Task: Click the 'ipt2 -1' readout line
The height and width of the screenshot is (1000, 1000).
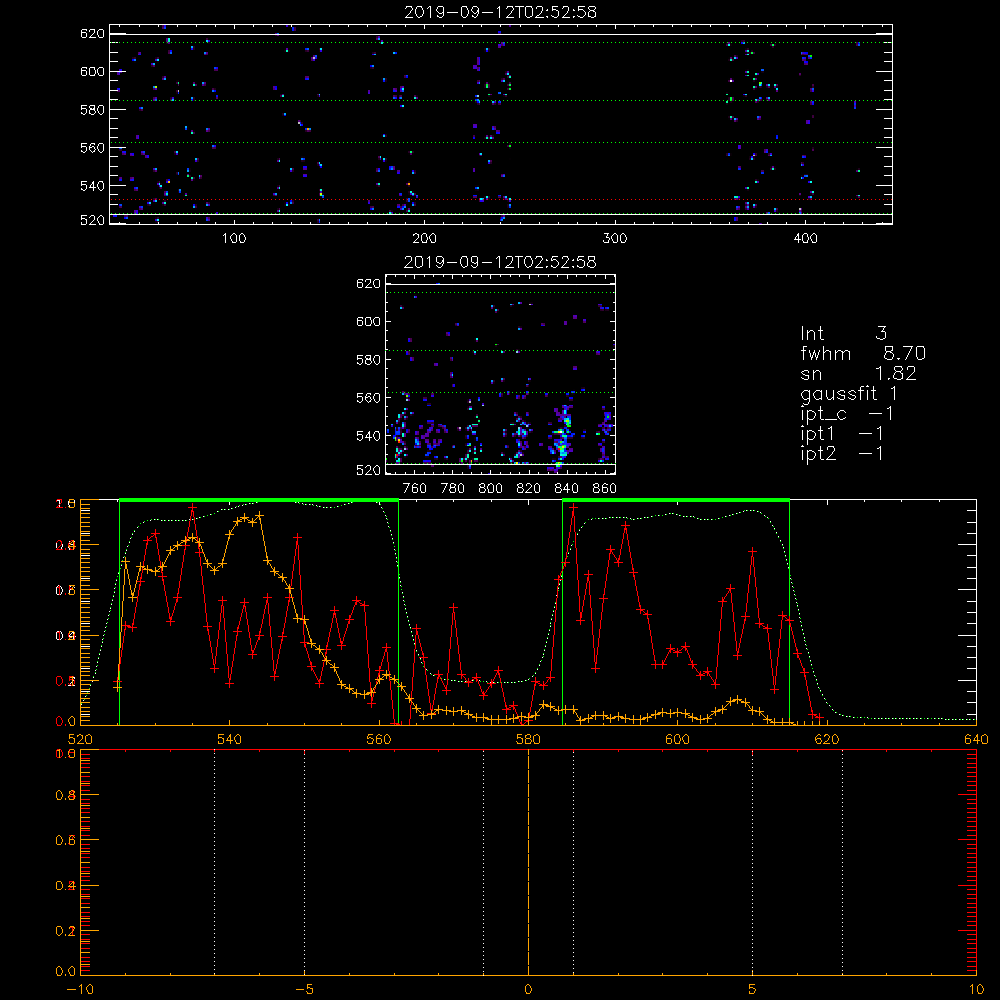Action: (x=842, y=453)
